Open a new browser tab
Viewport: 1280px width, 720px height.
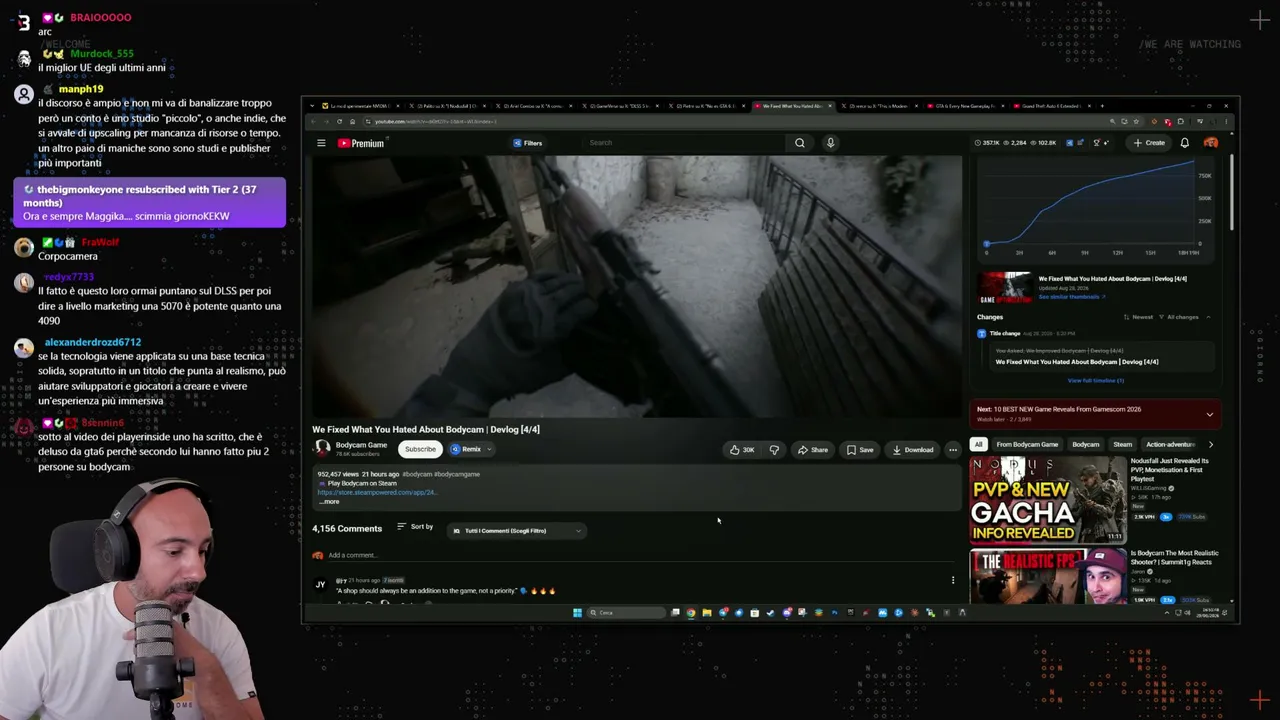coord(1102,106)
